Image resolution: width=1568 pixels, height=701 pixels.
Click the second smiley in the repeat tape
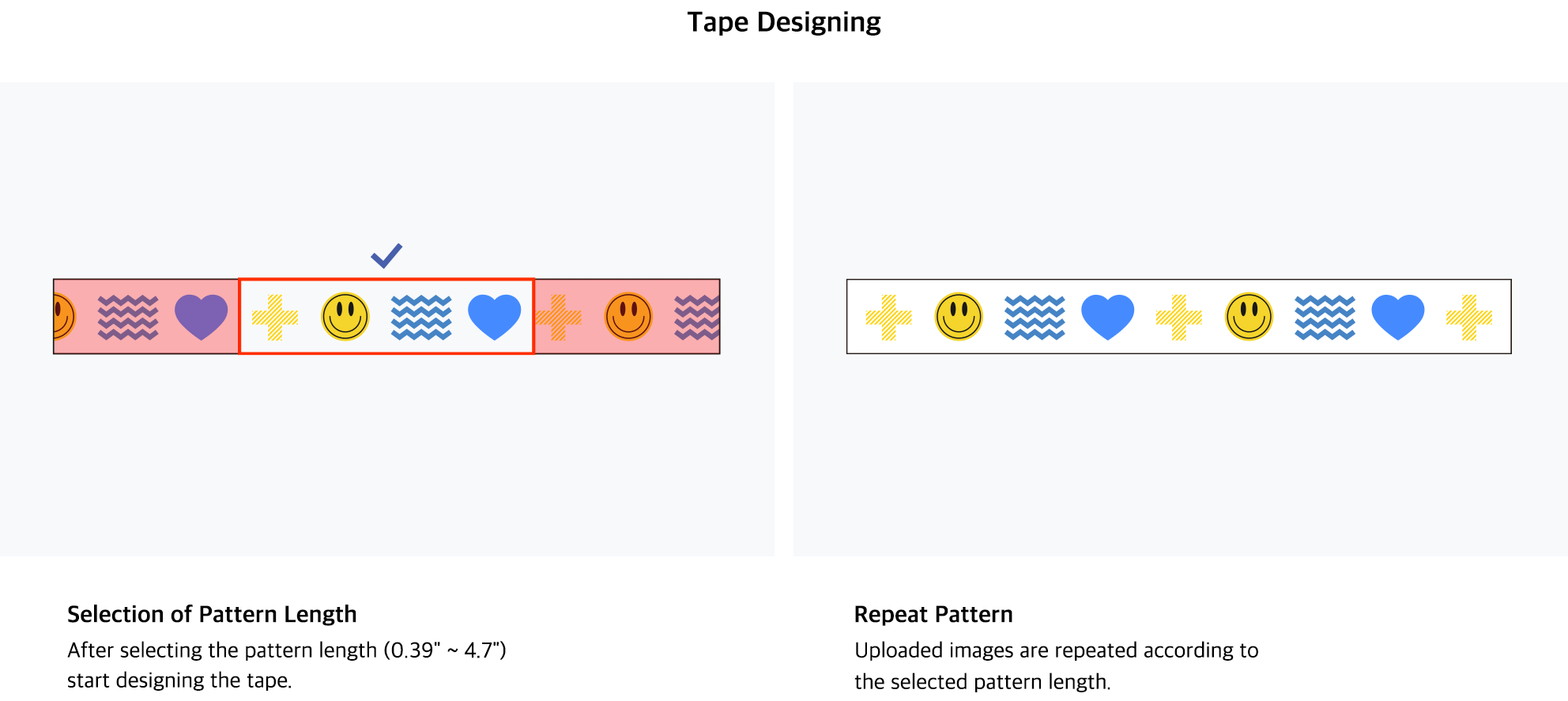click(x=1249, y=317)
